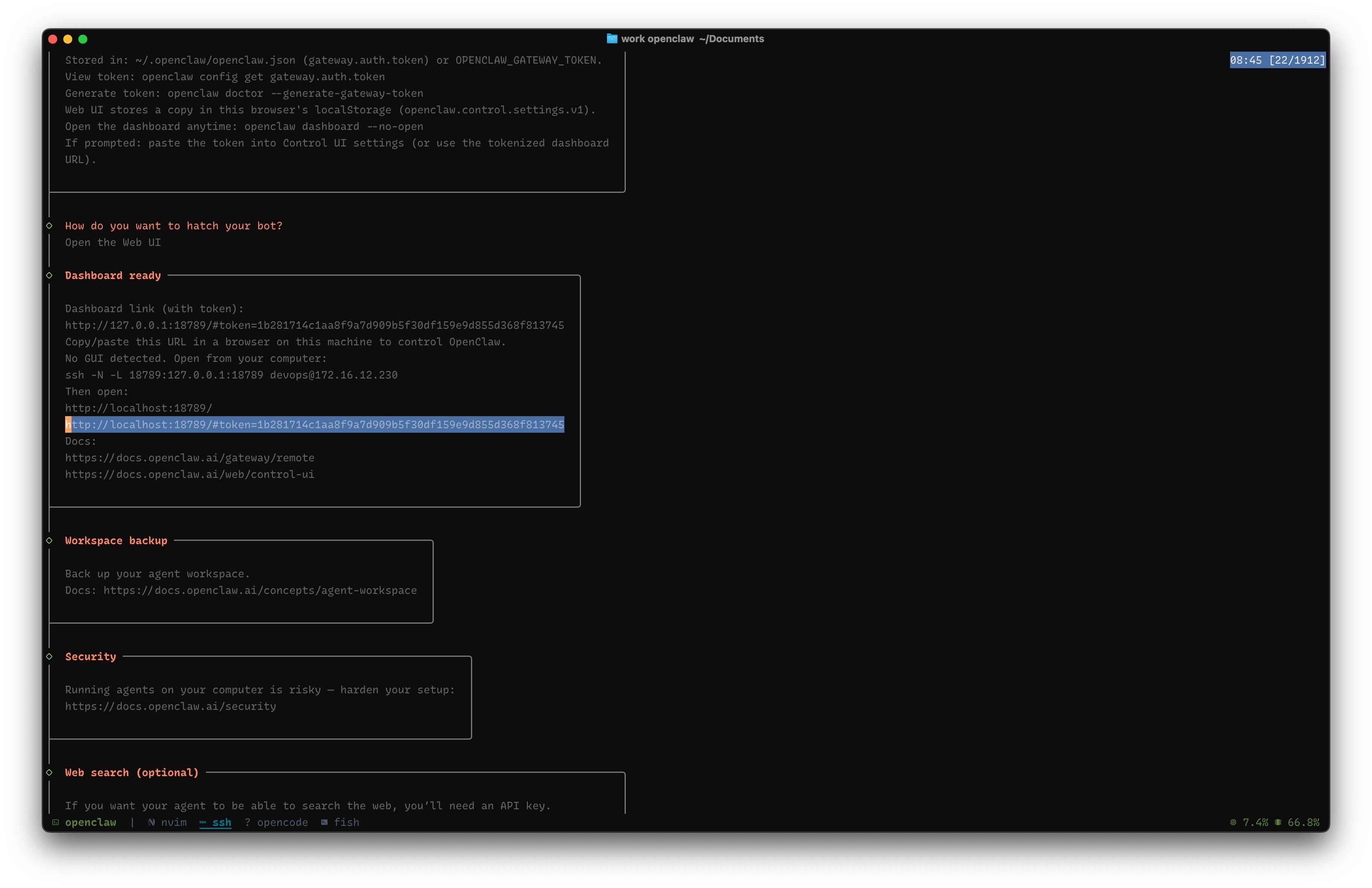Click the highlighted localhost token URL
Viewport: 1372px width, 888px height.
click(x=315, y=425)
